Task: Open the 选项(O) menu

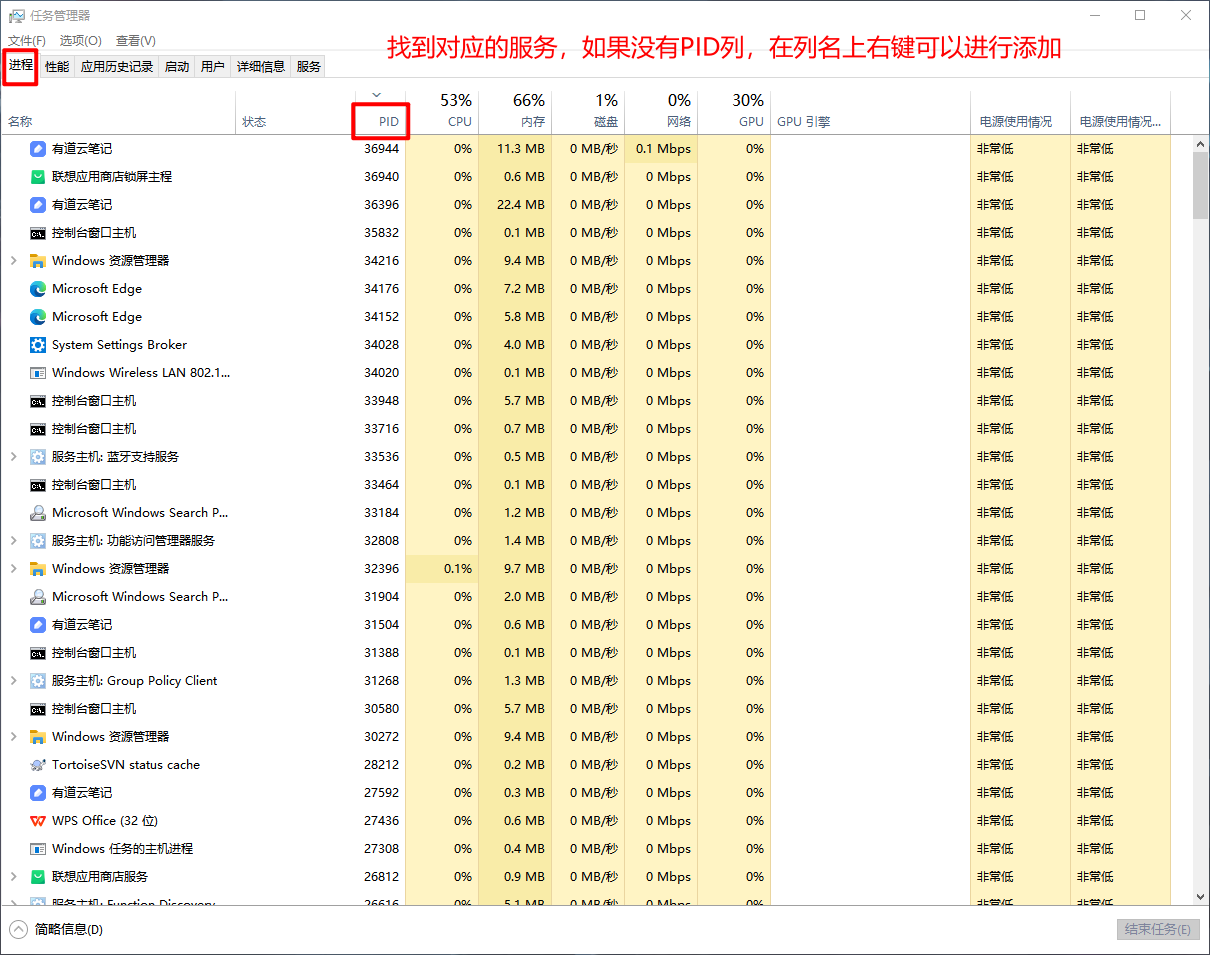Action: 81,40
